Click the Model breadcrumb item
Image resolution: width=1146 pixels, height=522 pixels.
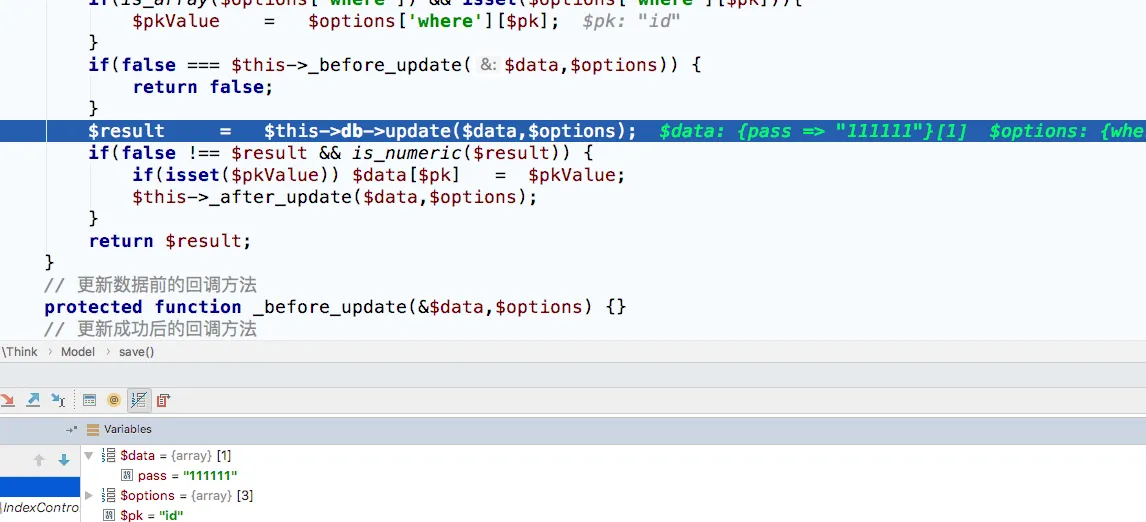coord(78,352)
